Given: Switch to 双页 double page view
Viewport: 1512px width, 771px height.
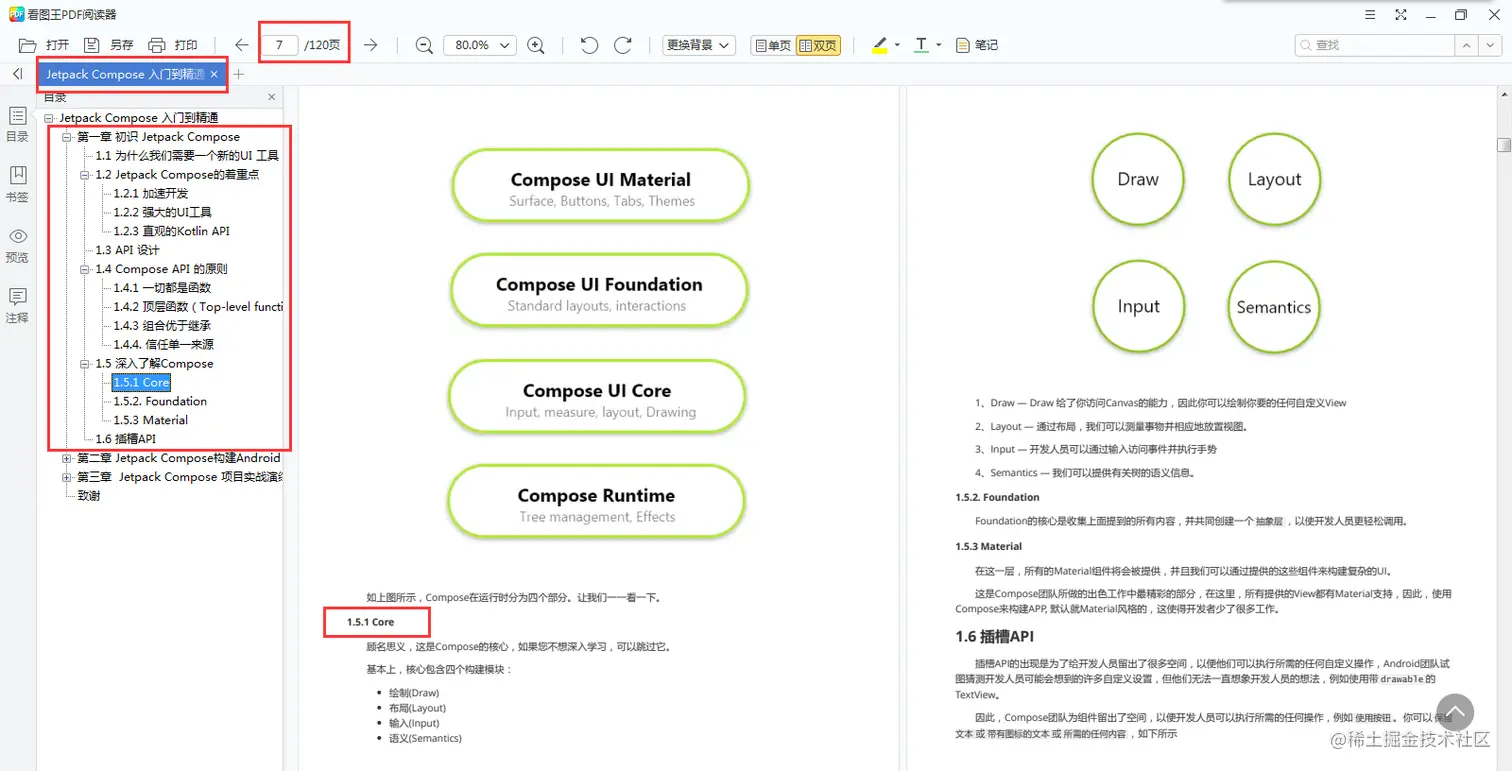Looking at the screenshot, I should (818, 45).
